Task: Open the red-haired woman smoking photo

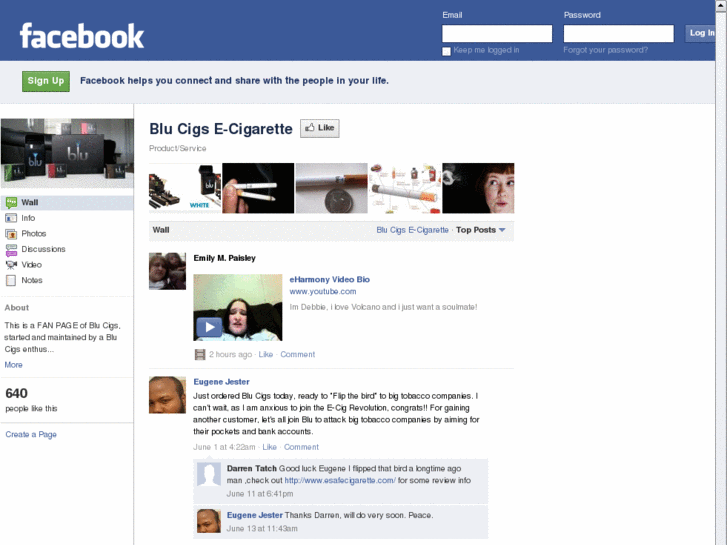Action: 478,188
